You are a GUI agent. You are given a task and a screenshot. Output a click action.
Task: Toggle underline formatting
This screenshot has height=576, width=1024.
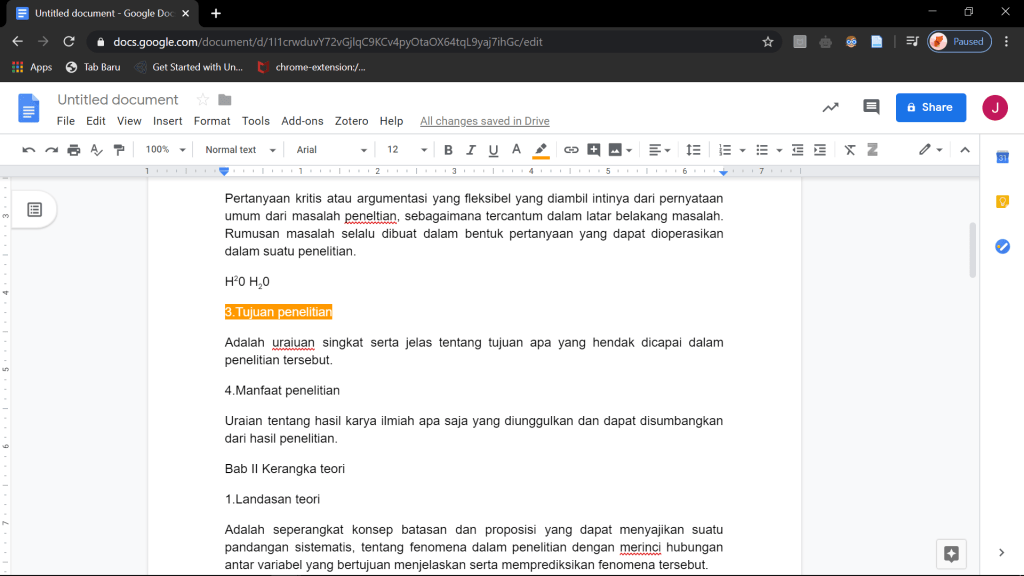point(493,150)
